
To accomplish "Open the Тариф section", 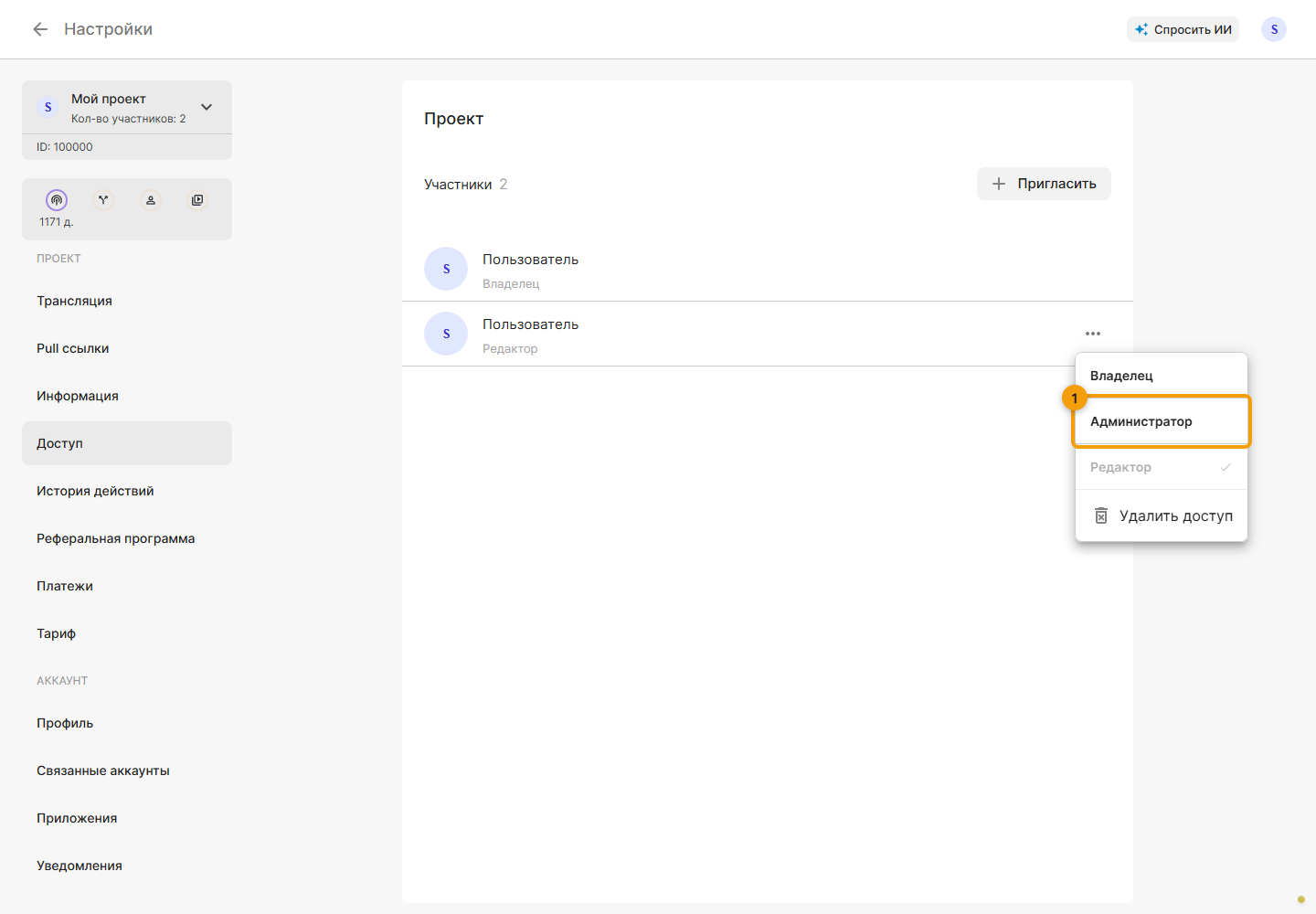I will [127, 633].
